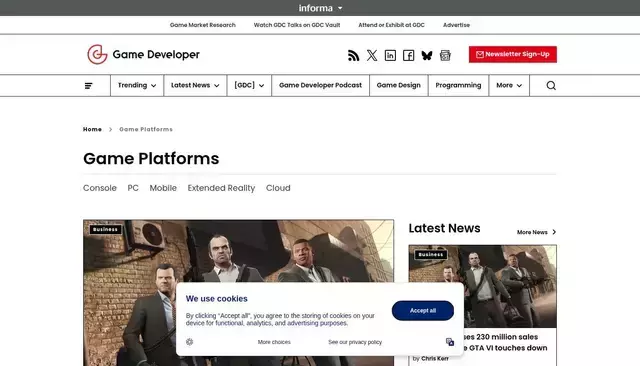The height and width of the screenshot is (366, 640).
Task: Click the Google News icon in header
Action: click(x=445, y=55)
